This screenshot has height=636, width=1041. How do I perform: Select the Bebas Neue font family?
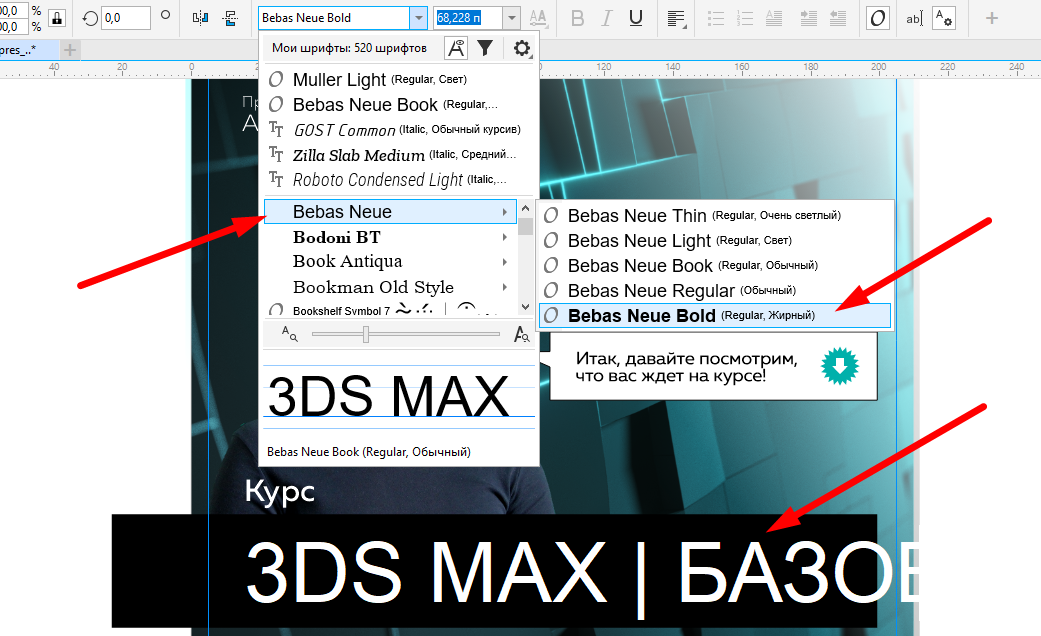click(x=390, y=212)
